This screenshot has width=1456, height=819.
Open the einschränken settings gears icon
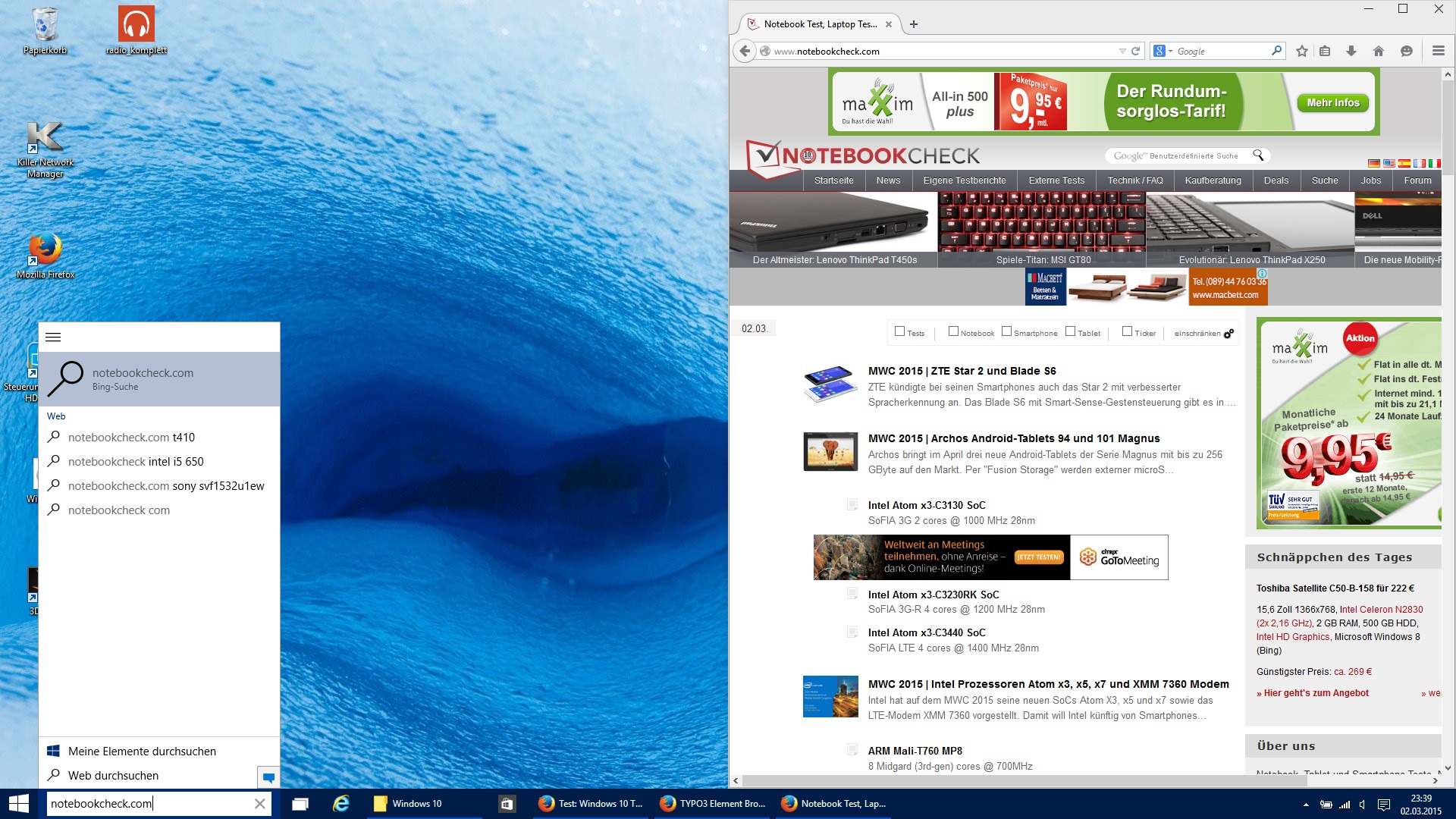[1228, 334]
